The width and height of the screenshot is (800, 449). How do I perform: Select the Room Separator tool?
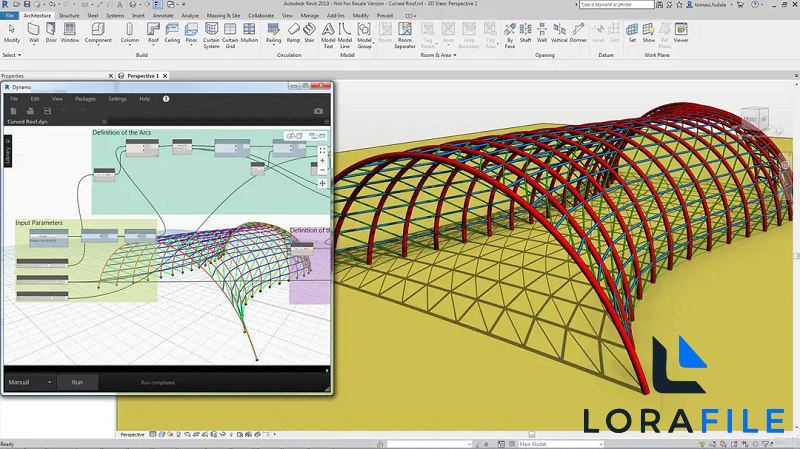405,36
